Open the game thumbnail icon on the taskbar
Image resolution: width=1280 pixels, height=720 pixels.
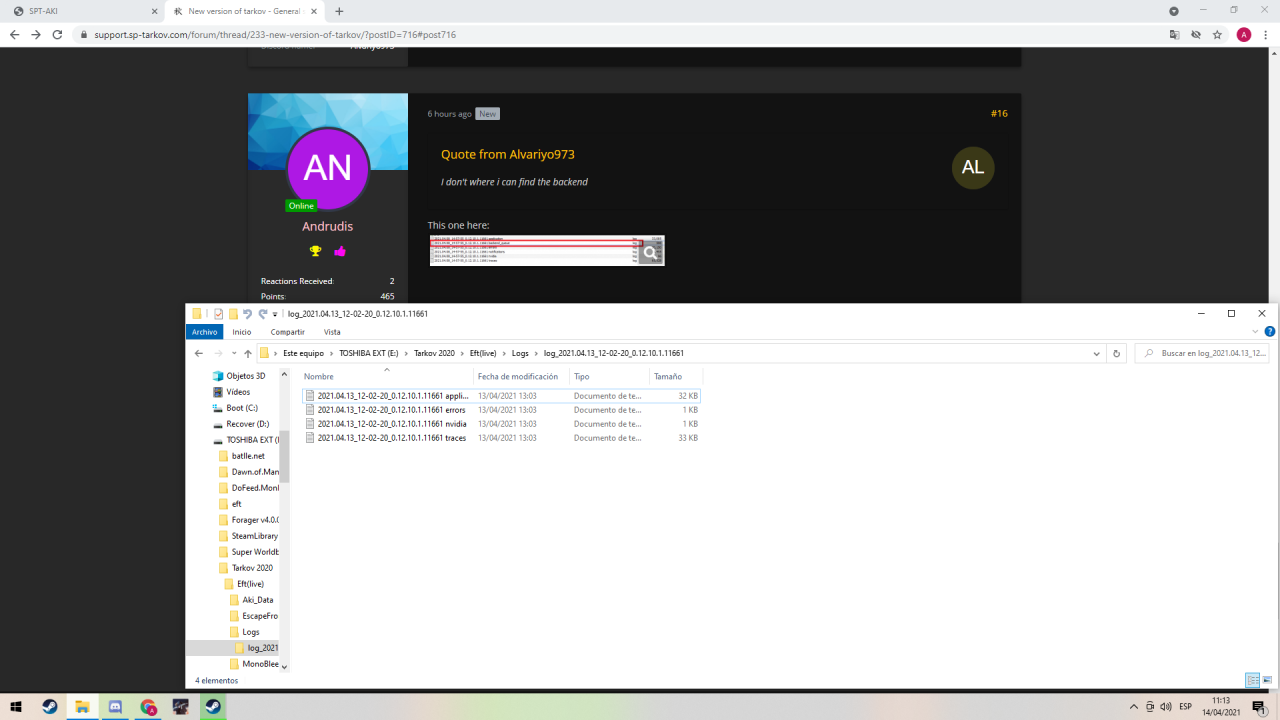pyautogui.click(x=181, y=707)
